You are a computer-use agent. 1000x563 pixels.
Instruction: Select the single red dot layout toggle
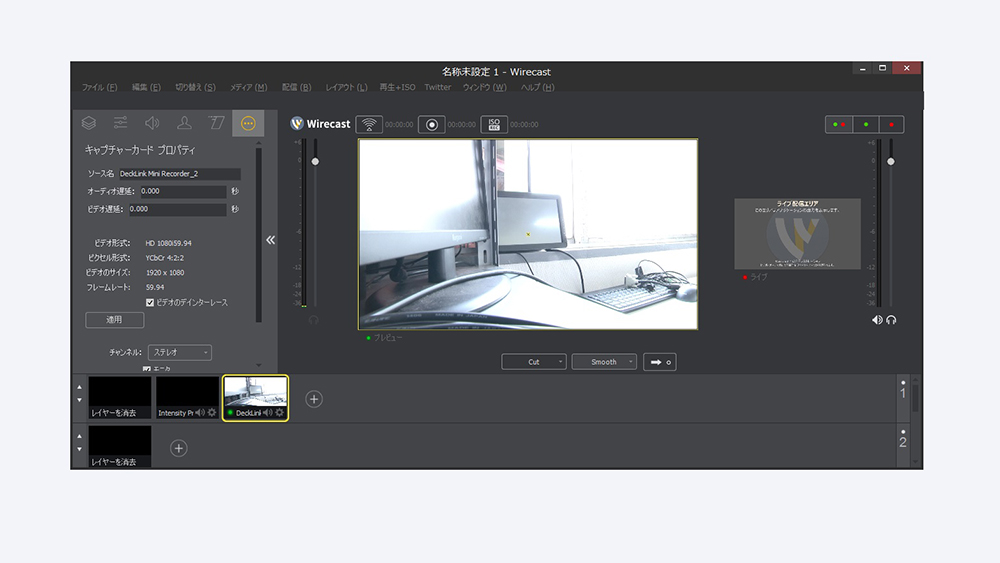pyautogui.click(x=891, y=124)
